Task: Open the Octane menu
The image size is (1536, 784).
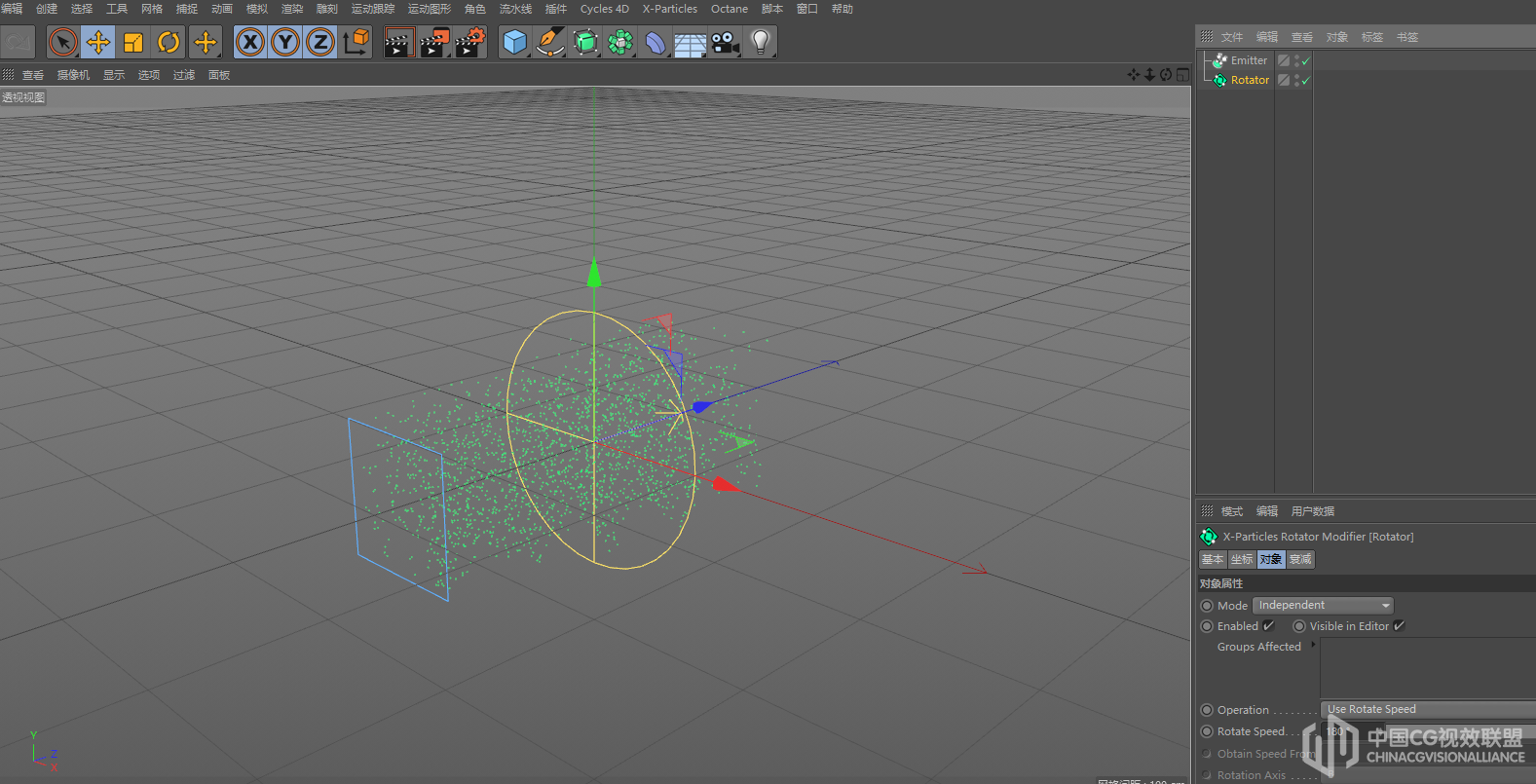Action: pos(730,9)
